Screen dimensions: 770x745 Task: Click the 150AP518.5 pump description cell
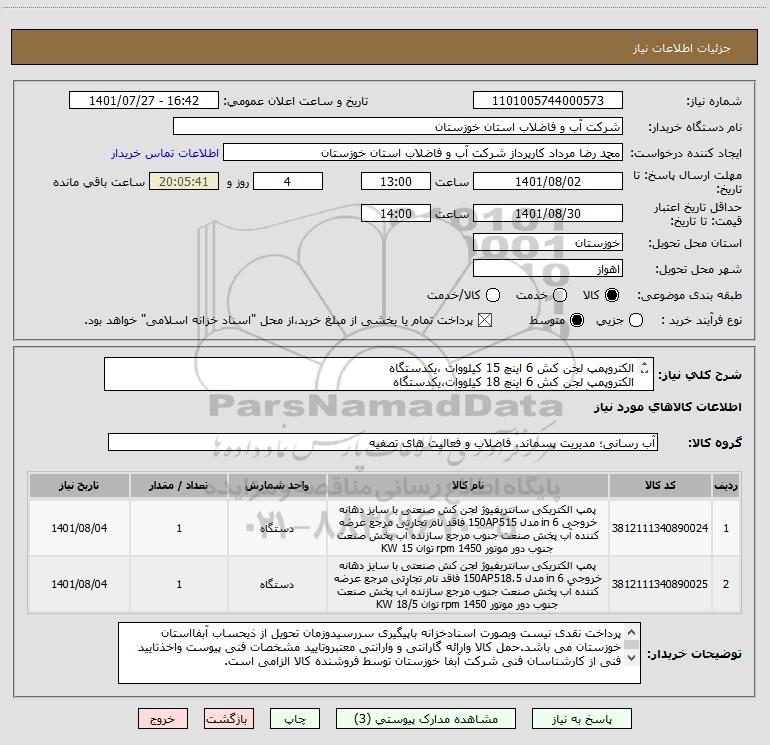click(468, 584)
